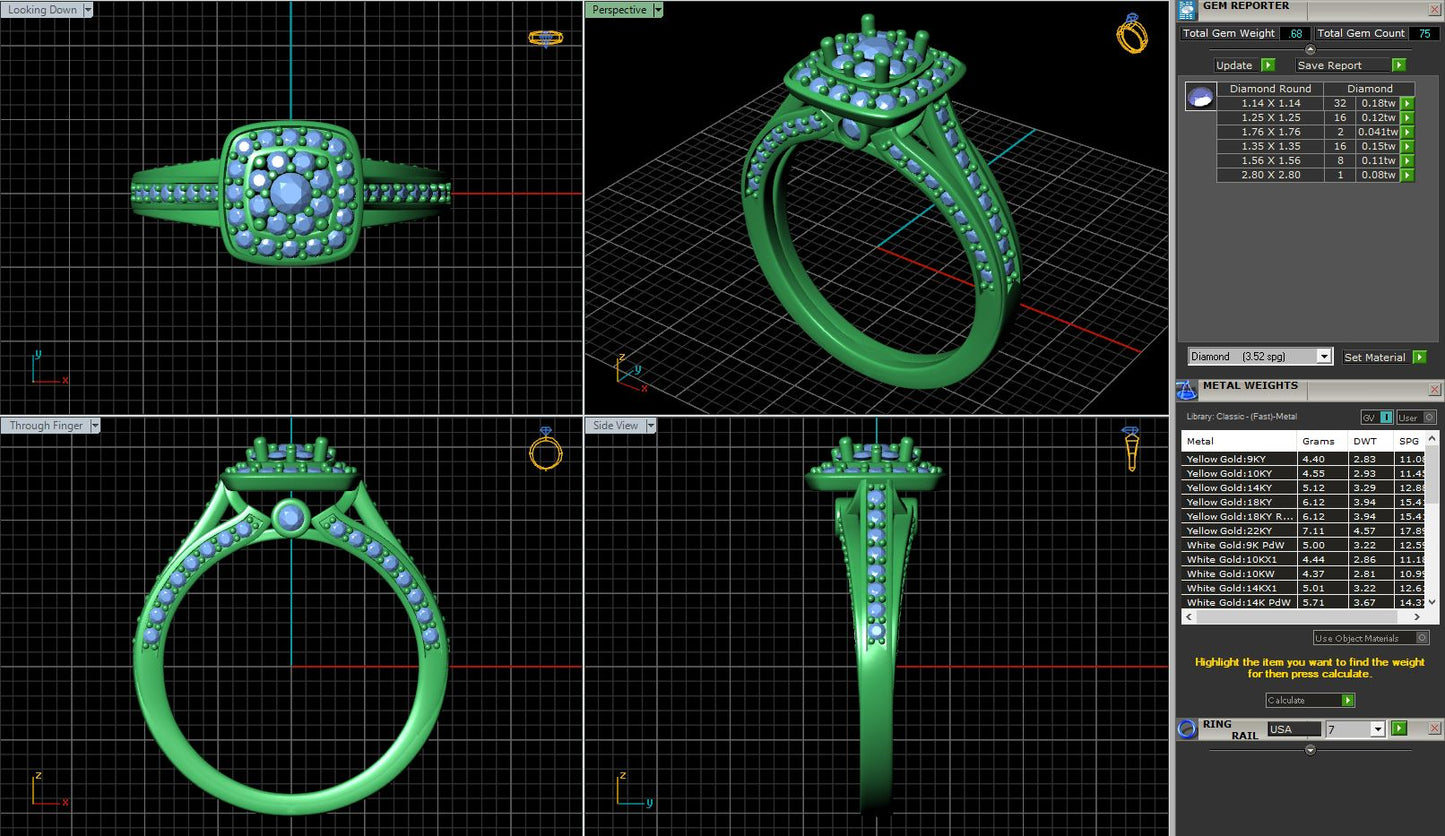Screen dimensions: 1445x836
Task: Click the green run arrow beside ring size 7
Action: pyautogui.click(x=1400, y=729)
